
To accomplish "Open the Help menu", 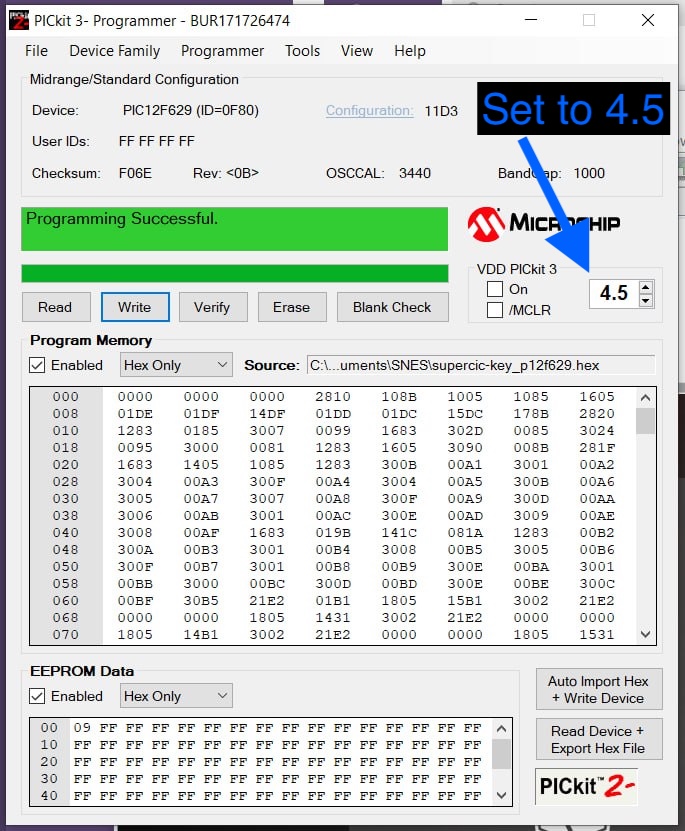I will coord(410,51).
